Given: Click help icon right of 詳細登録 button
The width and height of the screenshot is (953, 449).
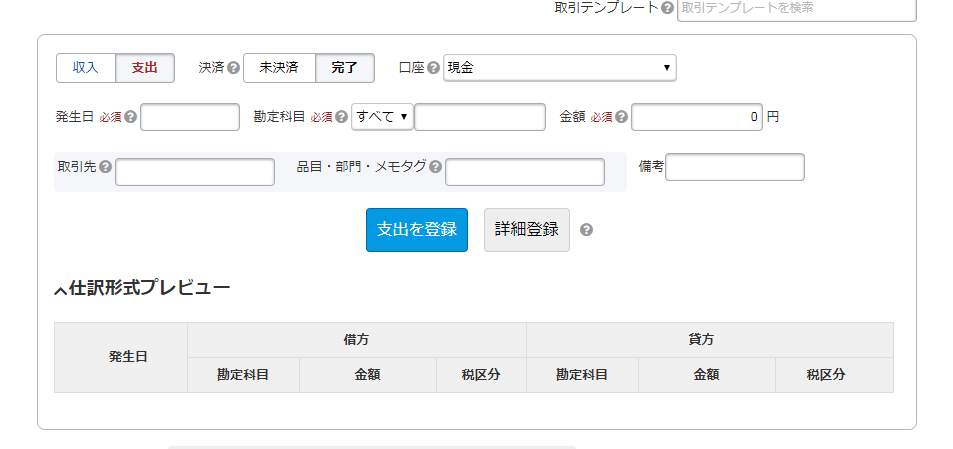Looking at the screenshot, I should pyautogui.click(x=587, y=230).
